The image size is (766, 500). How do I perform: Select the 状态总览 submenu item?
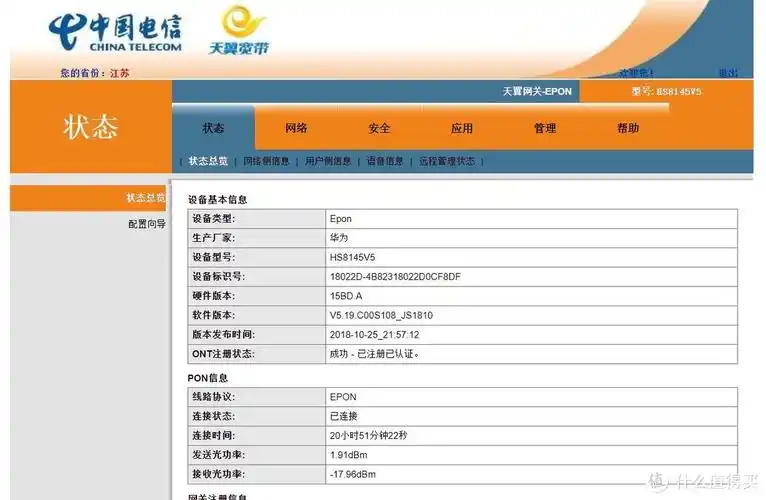(x=208, y=161)
